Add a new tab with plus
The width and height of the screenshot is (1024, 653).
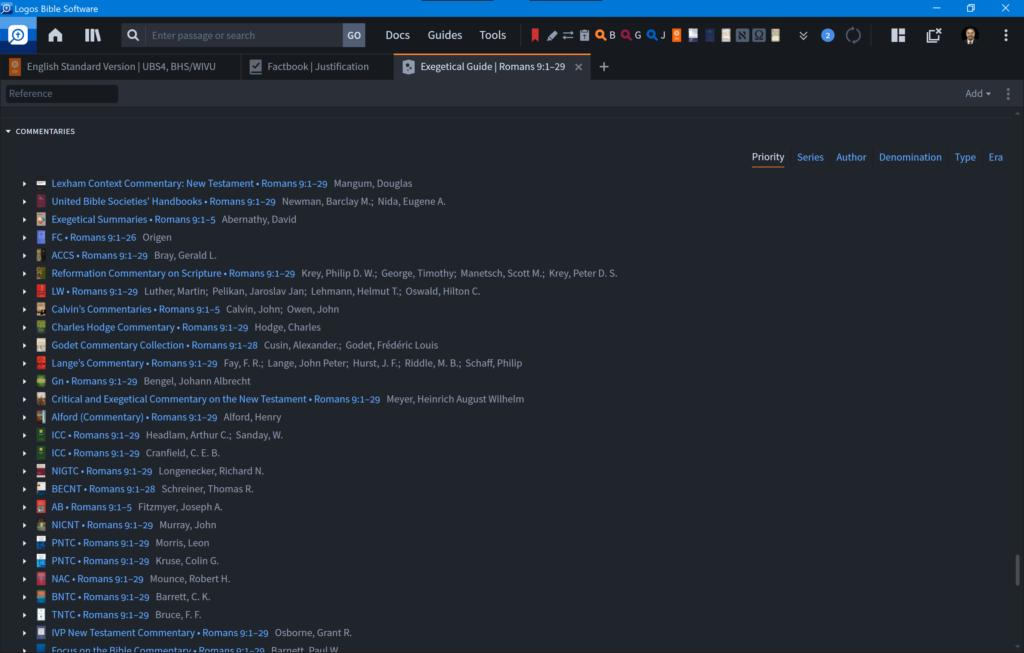[x=604, y=67]
